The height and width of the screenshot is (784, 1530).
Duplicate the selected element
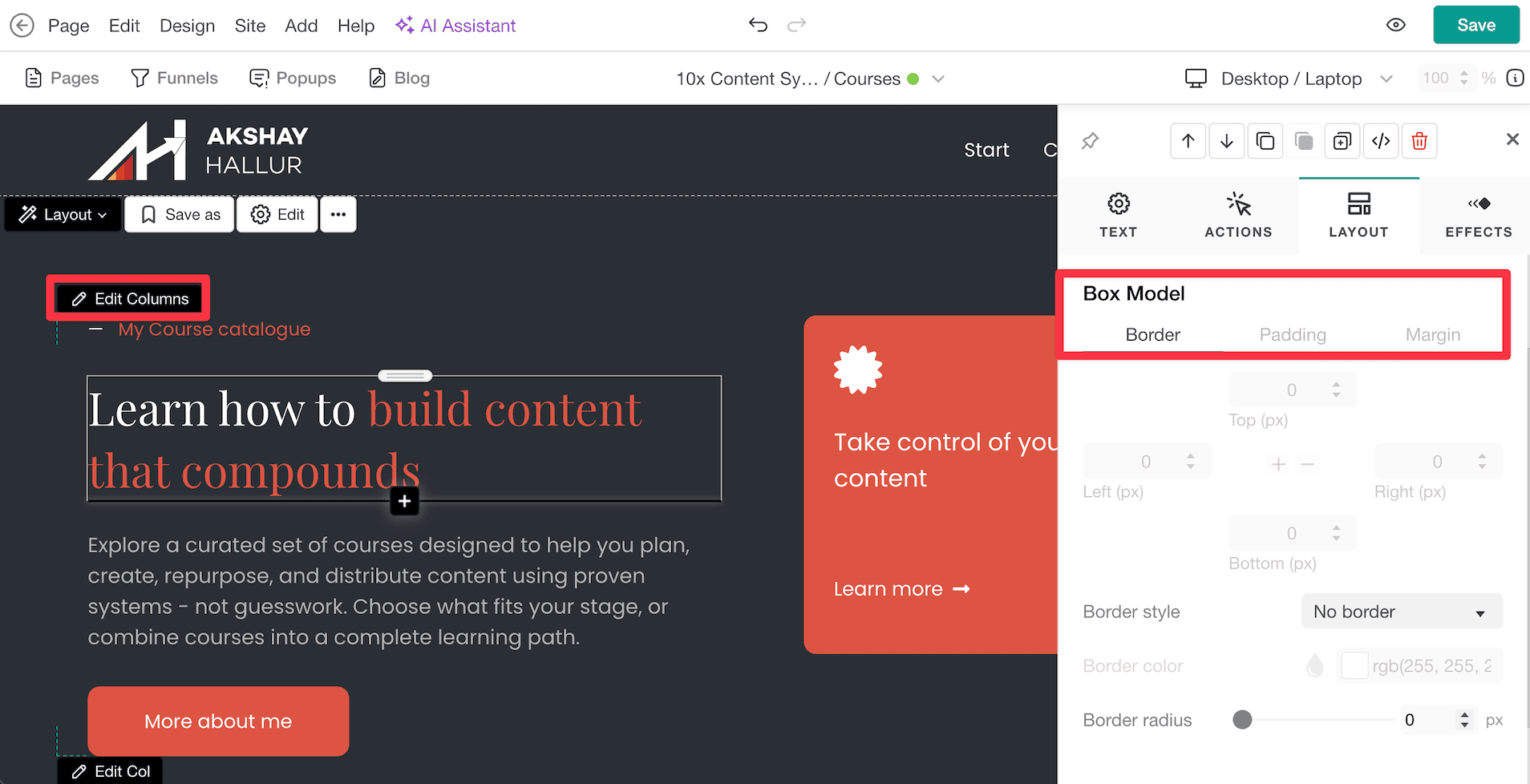point(1265,140)
